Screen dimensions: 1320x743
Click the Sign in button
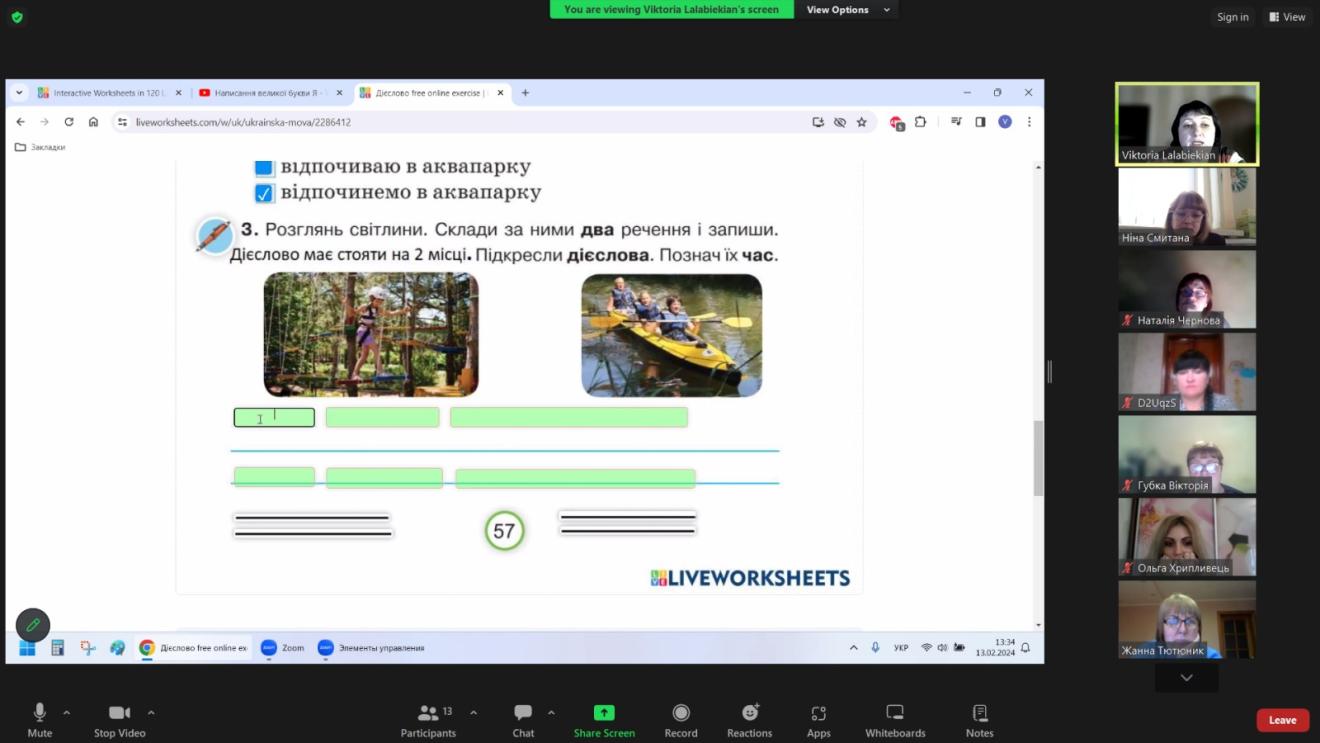(1232, 17)
